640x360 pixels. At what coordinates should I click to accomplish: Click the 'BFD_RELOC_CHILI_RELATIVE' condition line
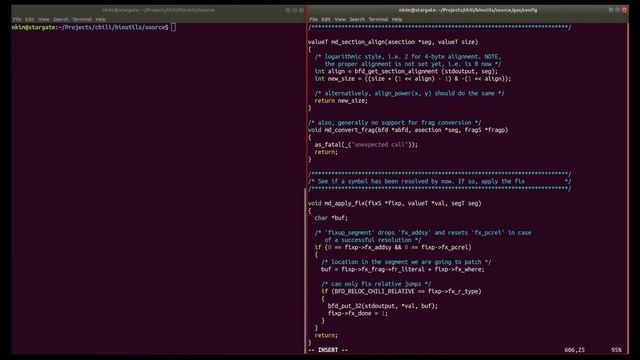(401, 291)
